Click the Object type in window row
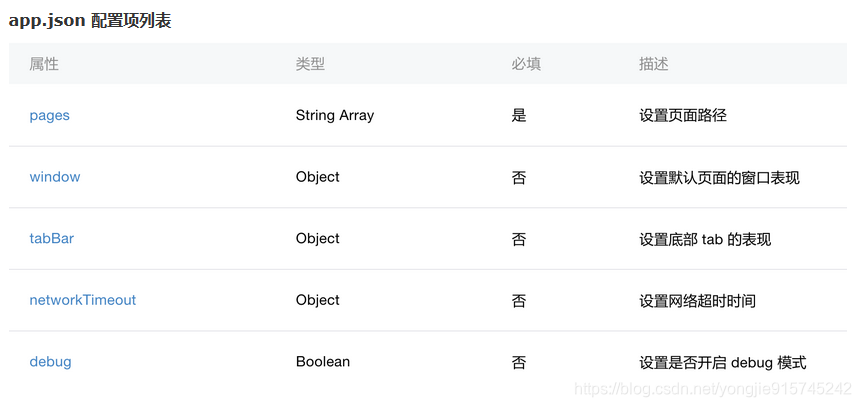861x407 pixels. pyautogui.click(x=317, y=177)
